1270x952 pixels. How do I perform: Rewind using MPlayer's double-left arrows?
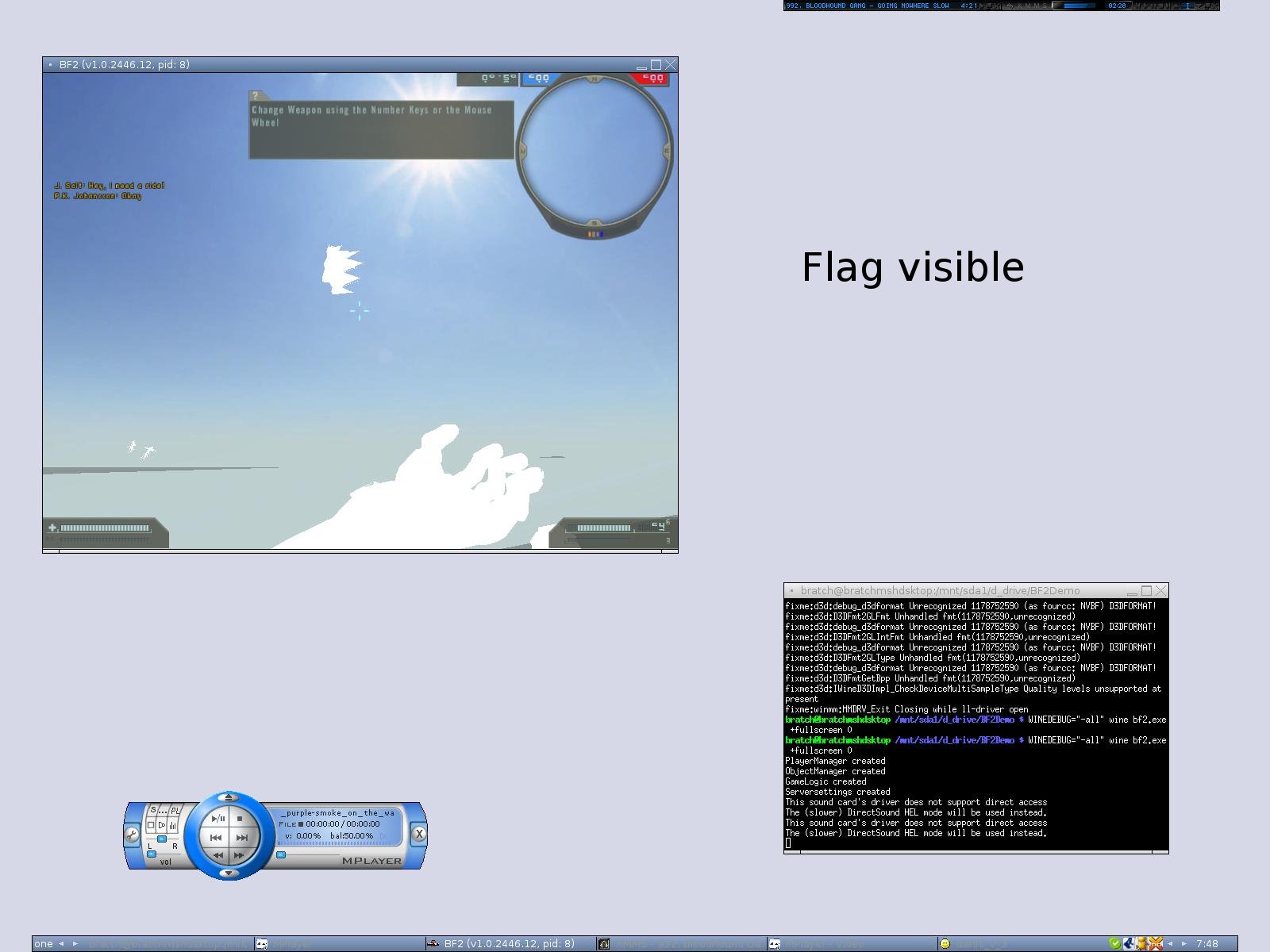coord(217,855)
